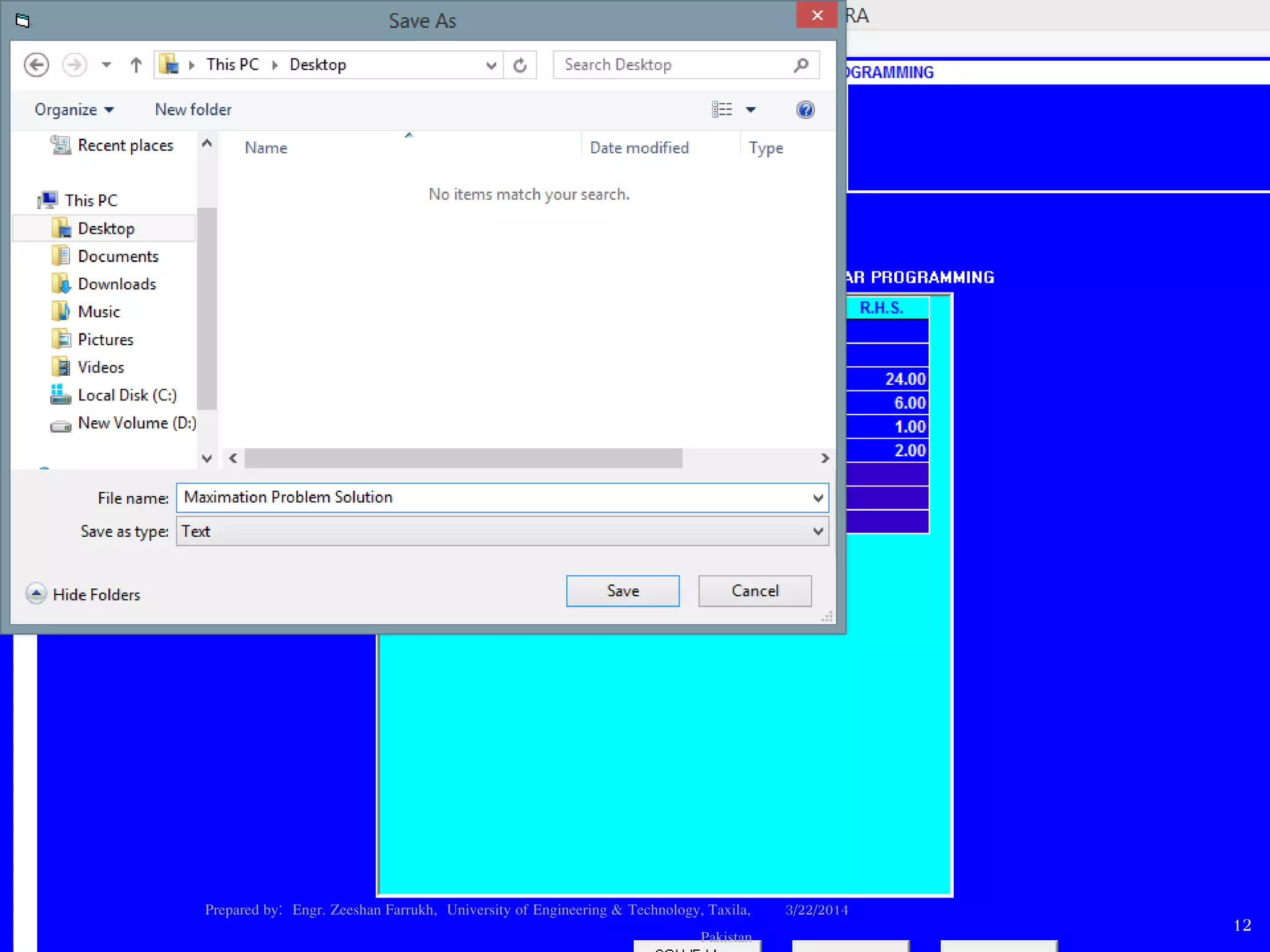1270x952 pixels.
Task: Click the search magnifier icon
Action: pyautogui.click(x=801, y=64)
